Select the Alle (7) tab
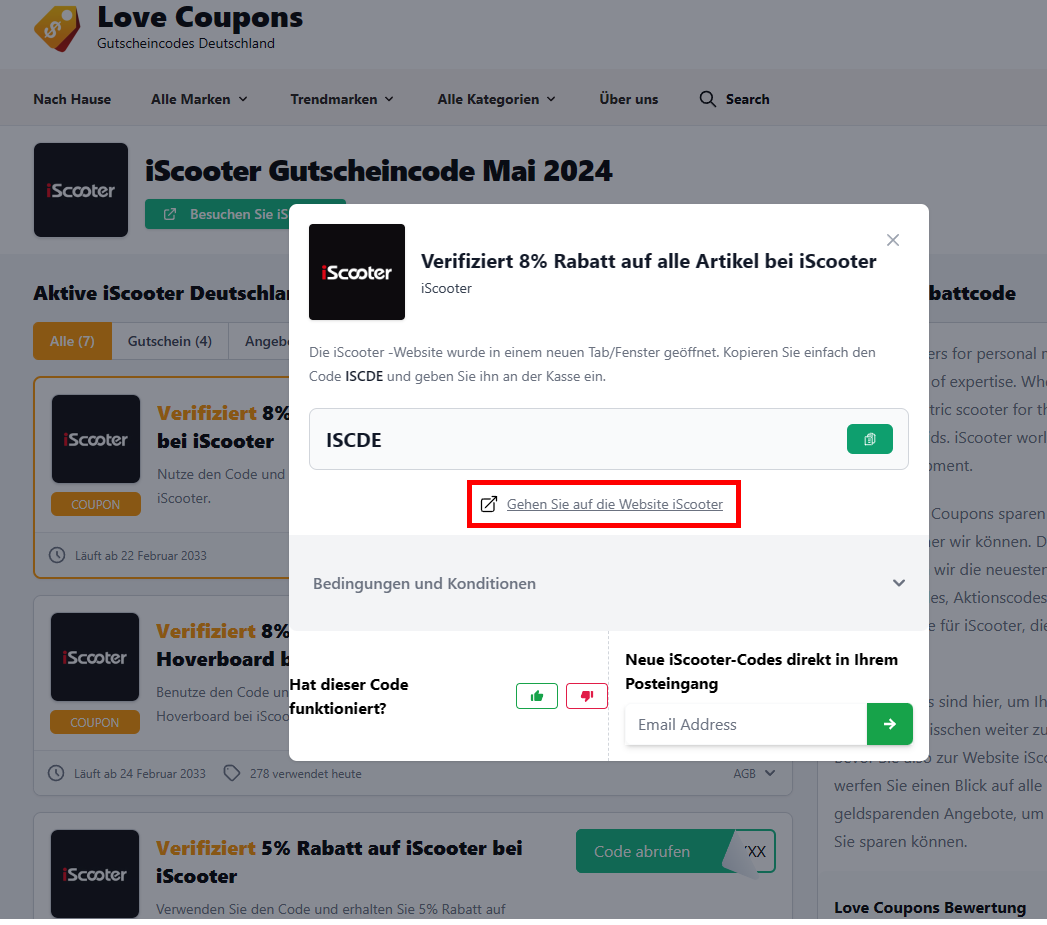1047x925 pixels. point(72,341)
